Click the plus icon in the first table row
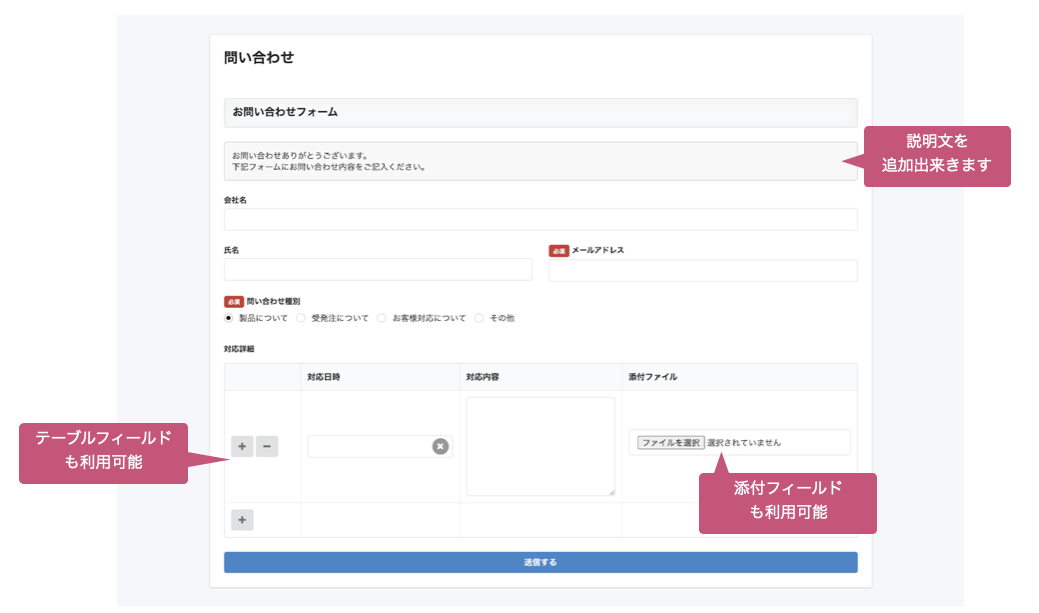 tap(242, 447)
